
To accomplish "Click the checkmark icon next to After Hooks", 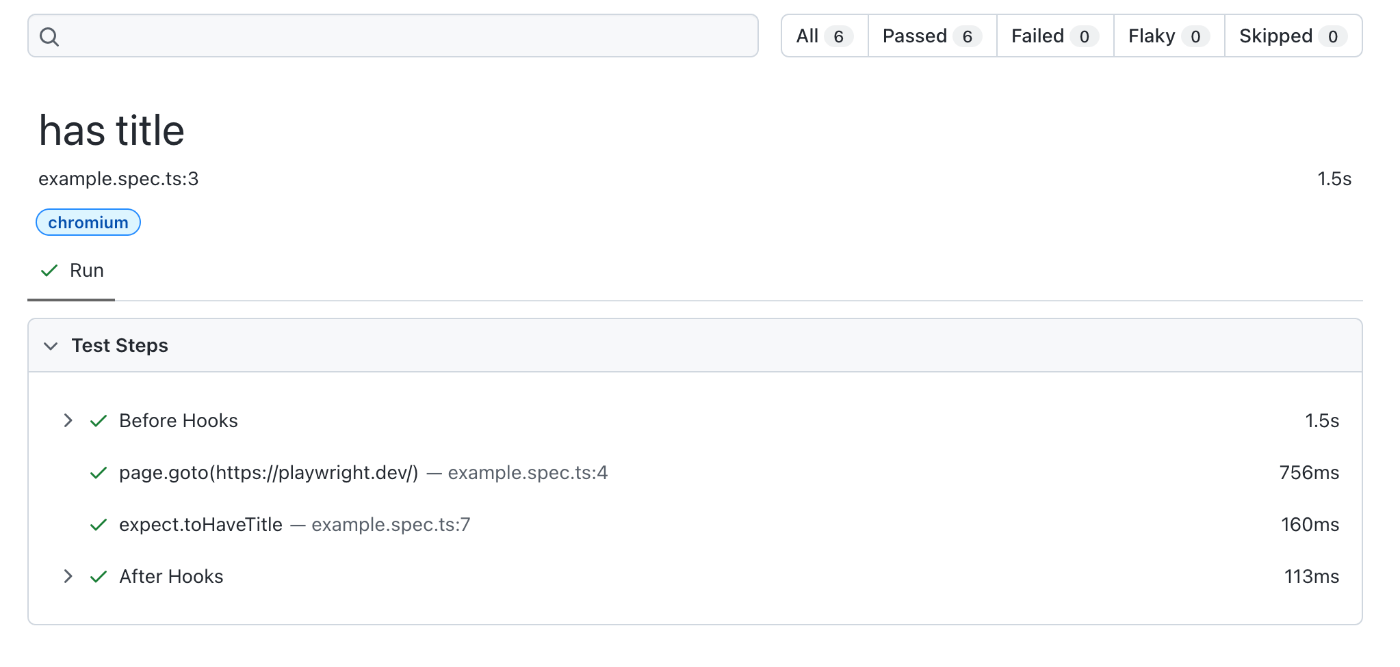I will (x=98, y=577).
